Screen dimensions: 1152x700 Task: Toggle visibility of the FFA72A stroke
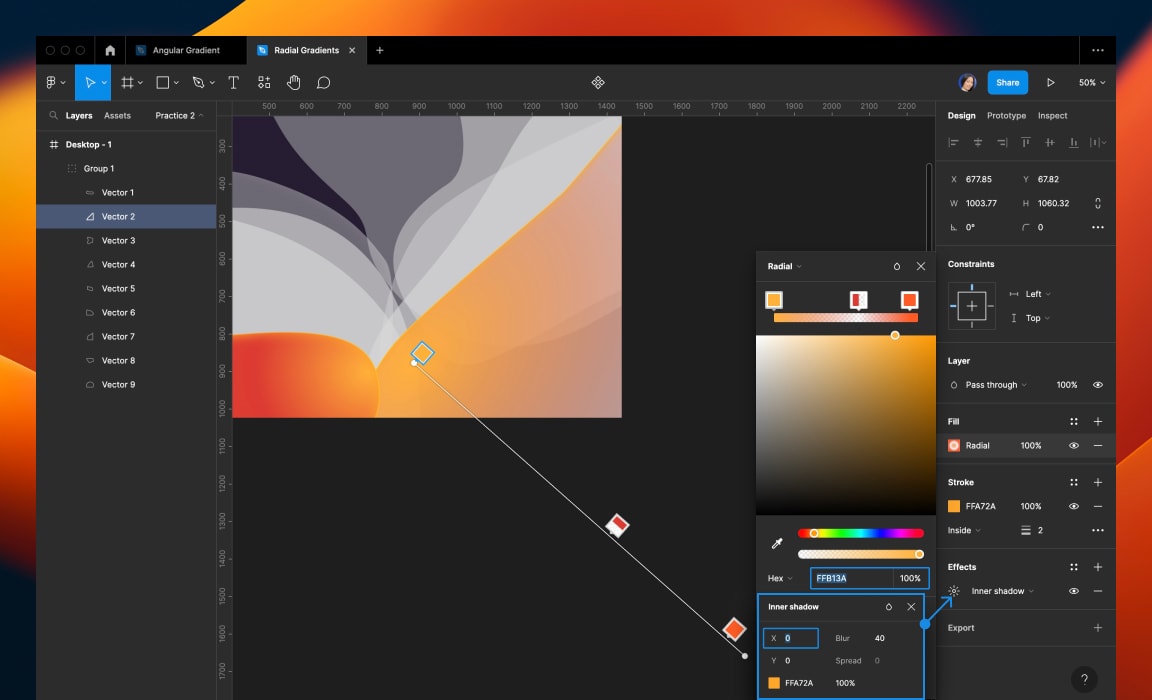coord(1073,506)
